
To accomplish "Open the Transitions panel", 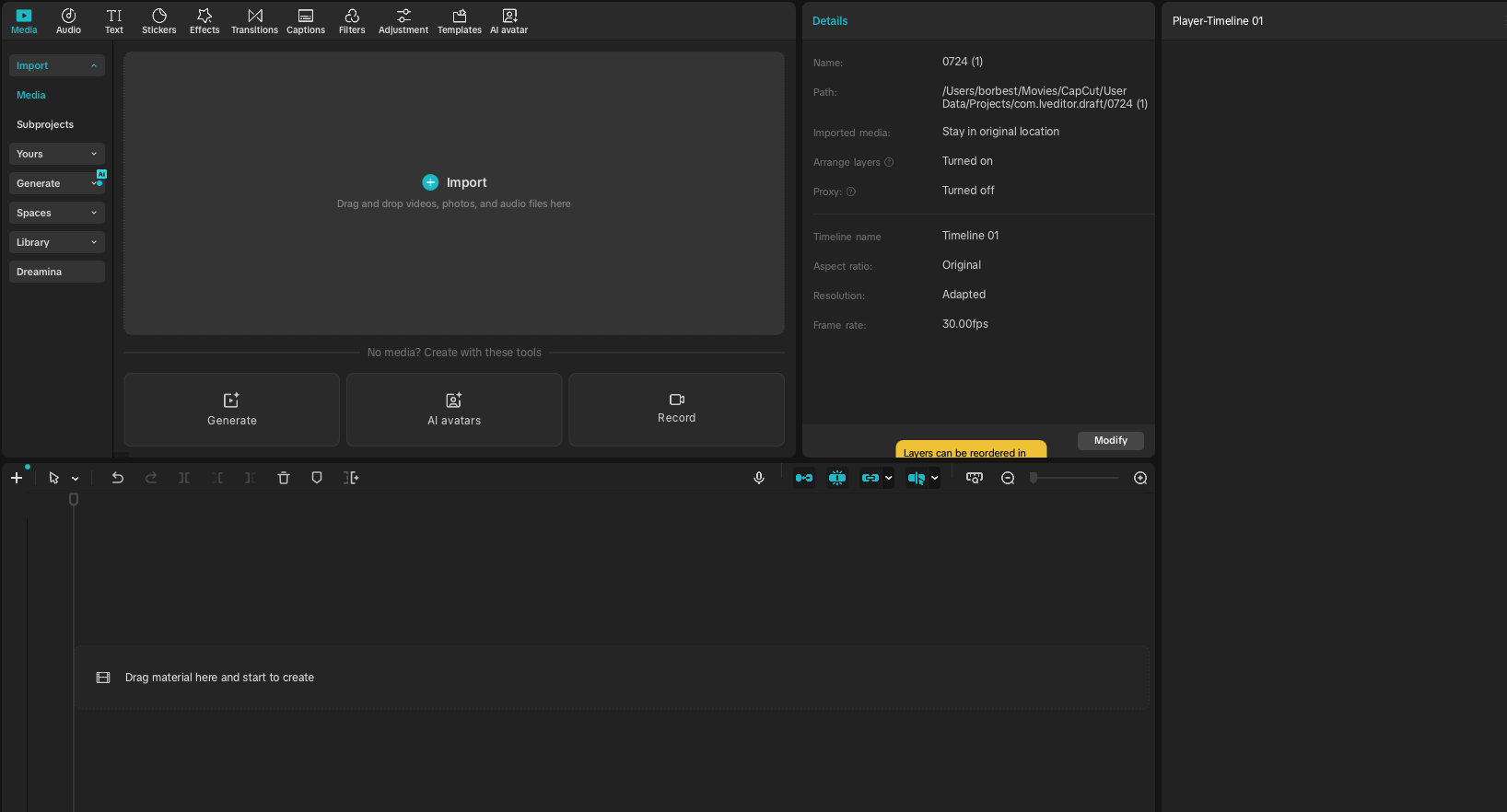I will [254, 21].
